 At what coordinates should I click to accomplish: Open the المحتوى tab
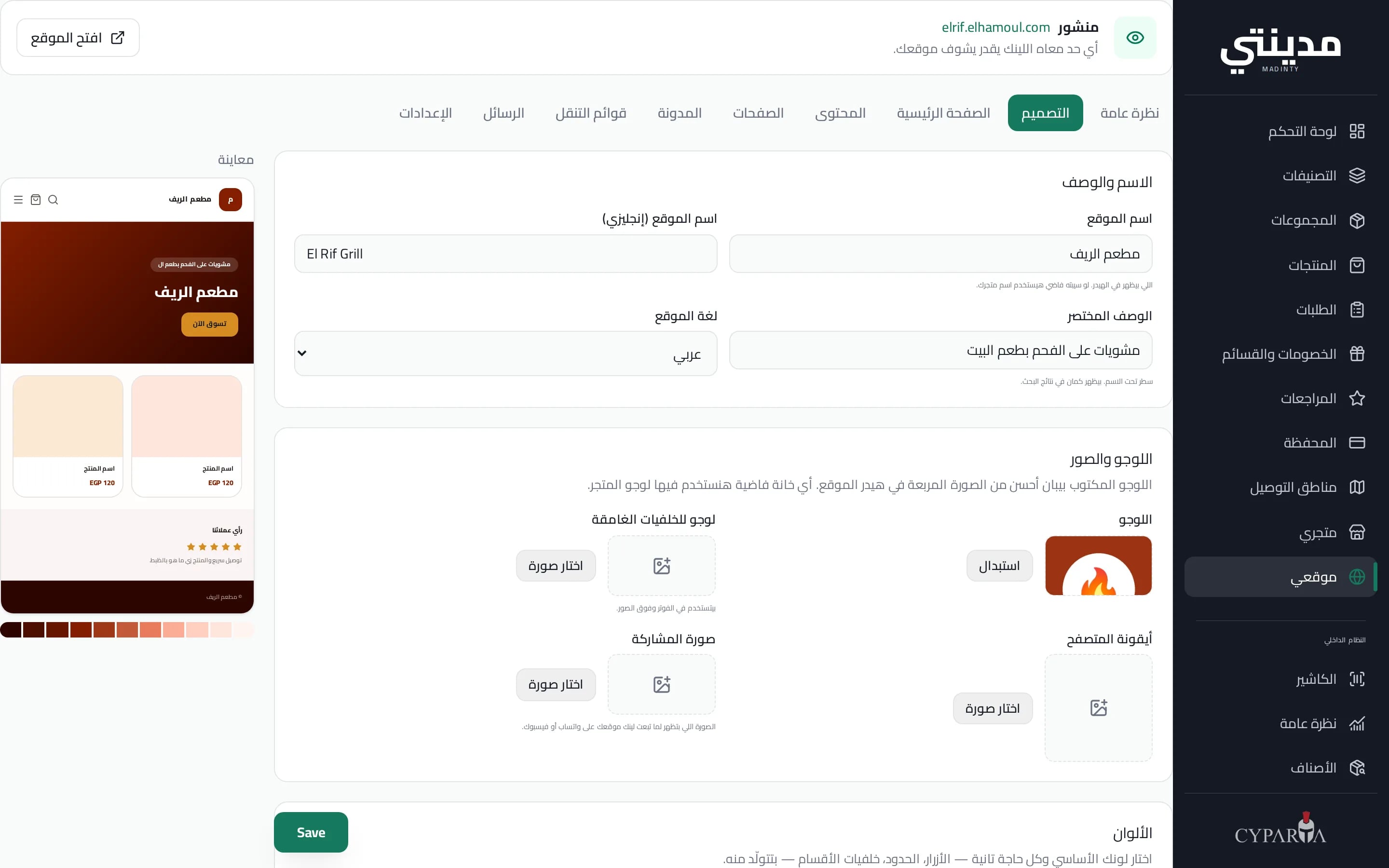click(x=840, y=113)
